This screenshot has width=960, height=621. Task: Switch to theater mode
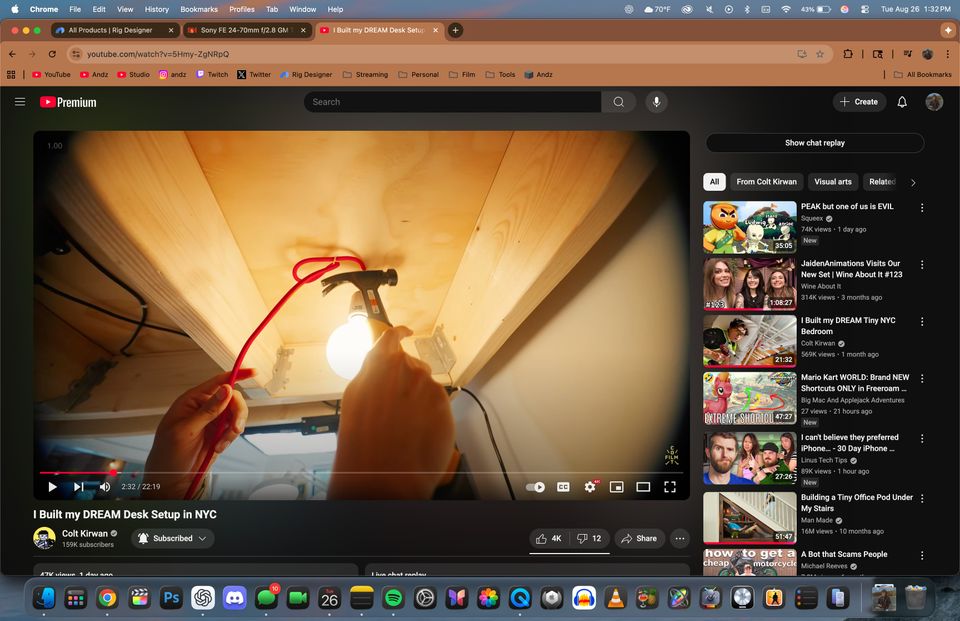pos(643,487)
